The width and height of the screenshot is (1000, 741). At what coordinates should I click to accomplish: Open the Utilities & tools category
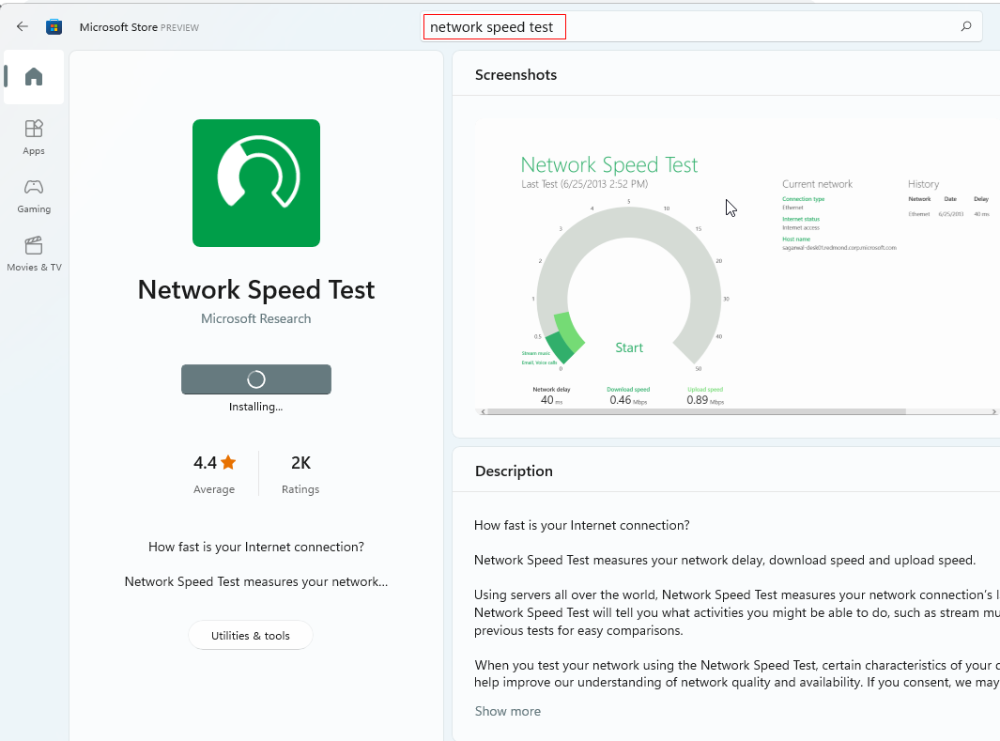click(251, 635)
